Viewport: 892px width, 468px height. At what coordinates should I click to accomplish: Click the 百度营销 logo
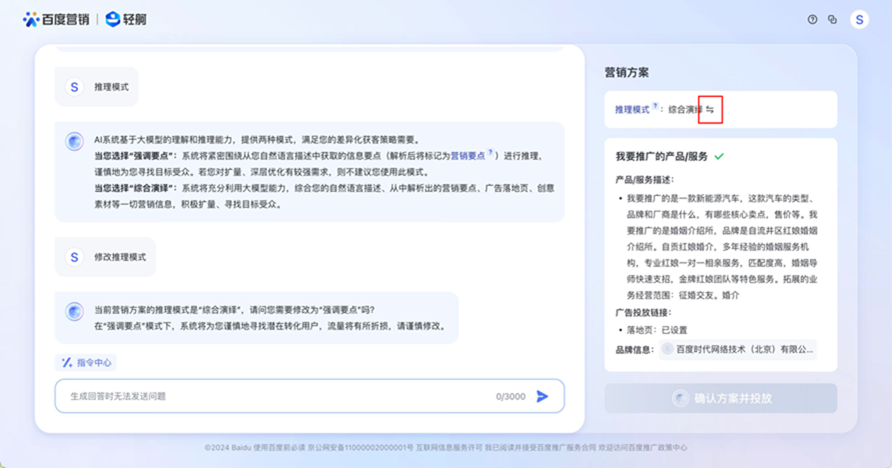pos(56,19)
